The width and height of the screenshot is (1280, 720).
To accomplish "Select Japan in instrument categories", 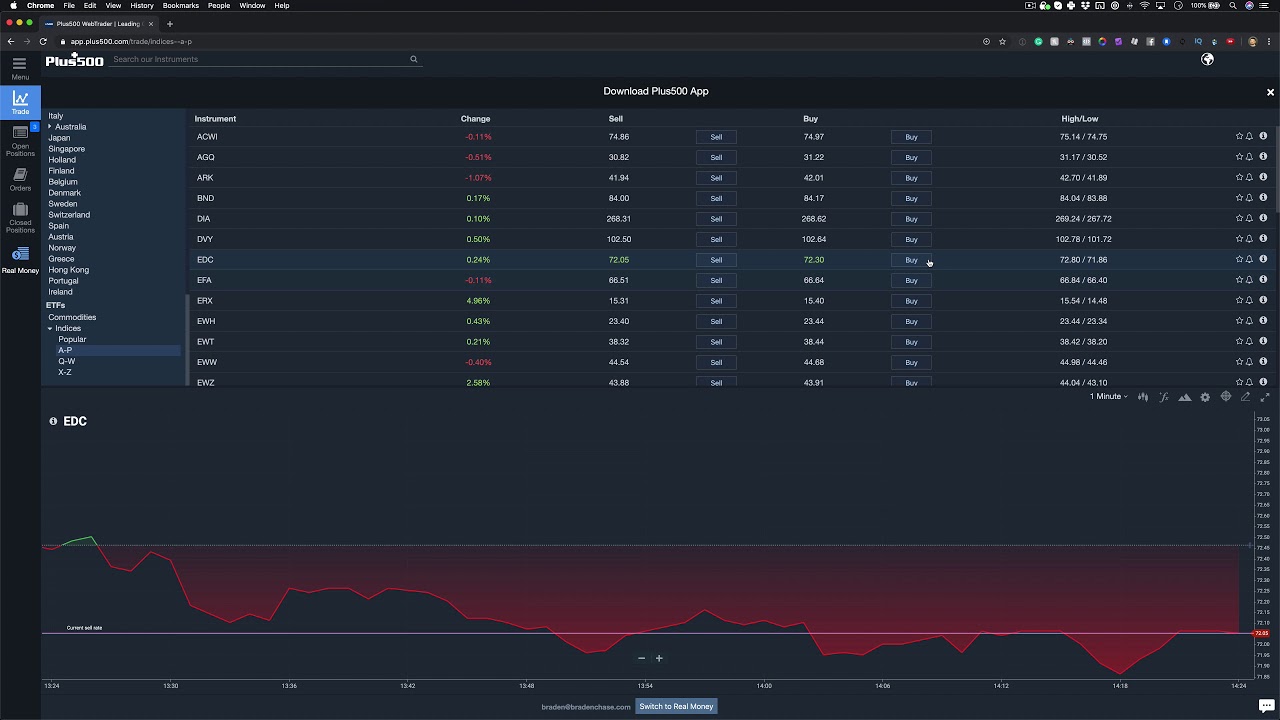I will point(59,138).
